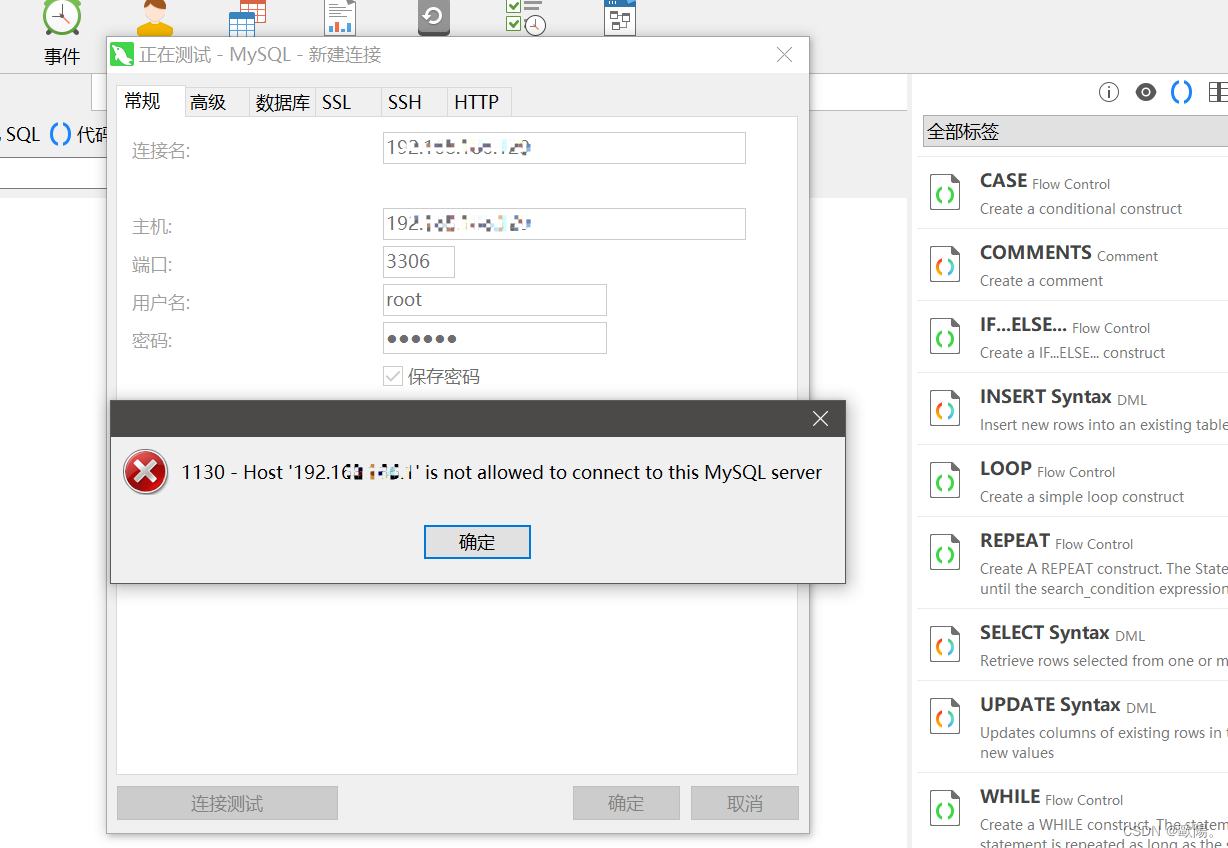Open the Model diagram toolbar icon
The height and width of the screenshot is (848, 1228).
point(620,18)
